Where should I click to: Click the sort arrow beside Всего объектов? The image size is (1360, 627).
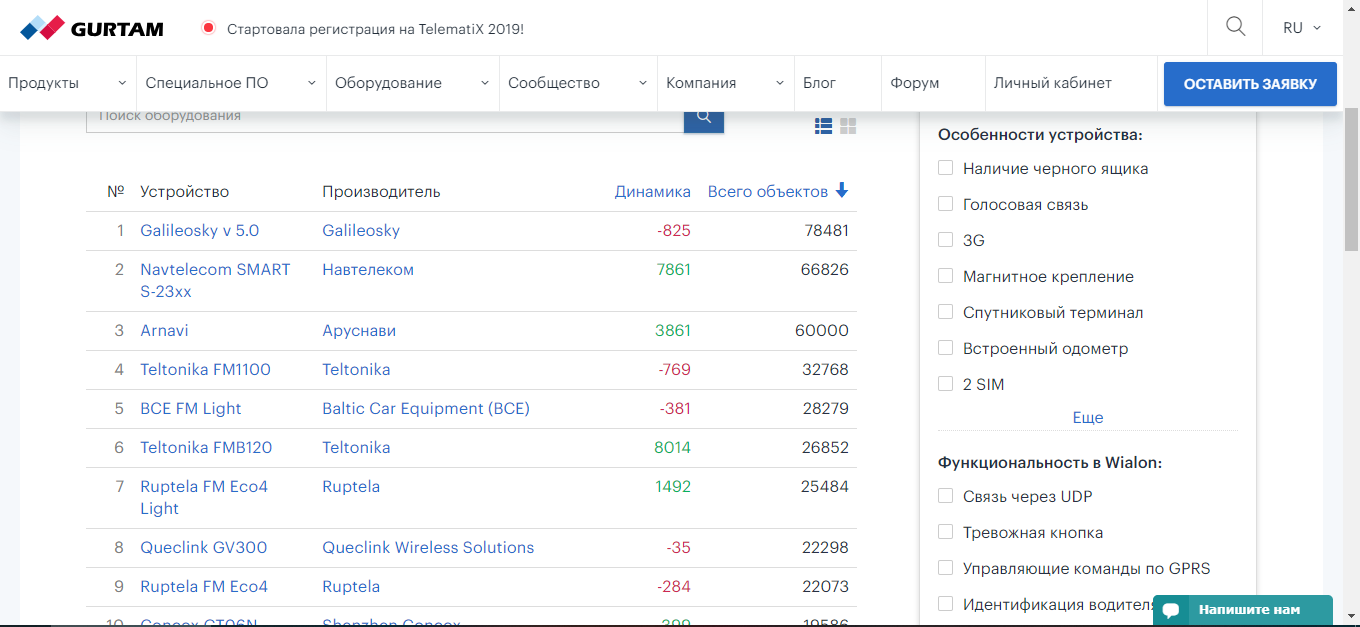click(x=842, y=191)
